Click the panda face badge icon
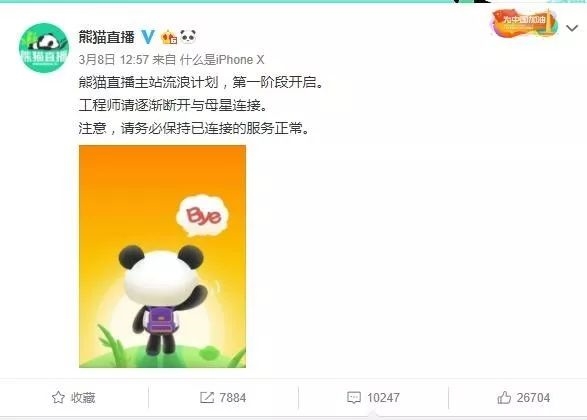The height and width of the screenshot is (420, 587). coord(188,37)
